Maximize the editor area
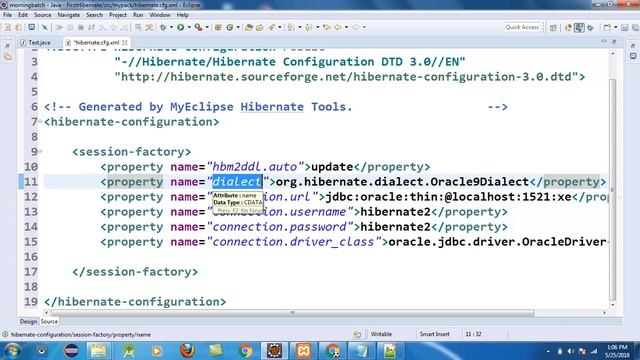The width and height of the screenshot is (640, 360). pyautogui.click(x=614, y=42)
